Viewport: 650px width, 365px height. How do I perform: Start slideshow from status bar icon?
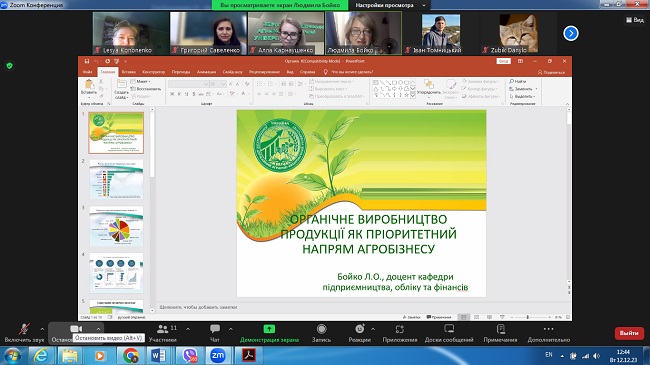(502, 317)
